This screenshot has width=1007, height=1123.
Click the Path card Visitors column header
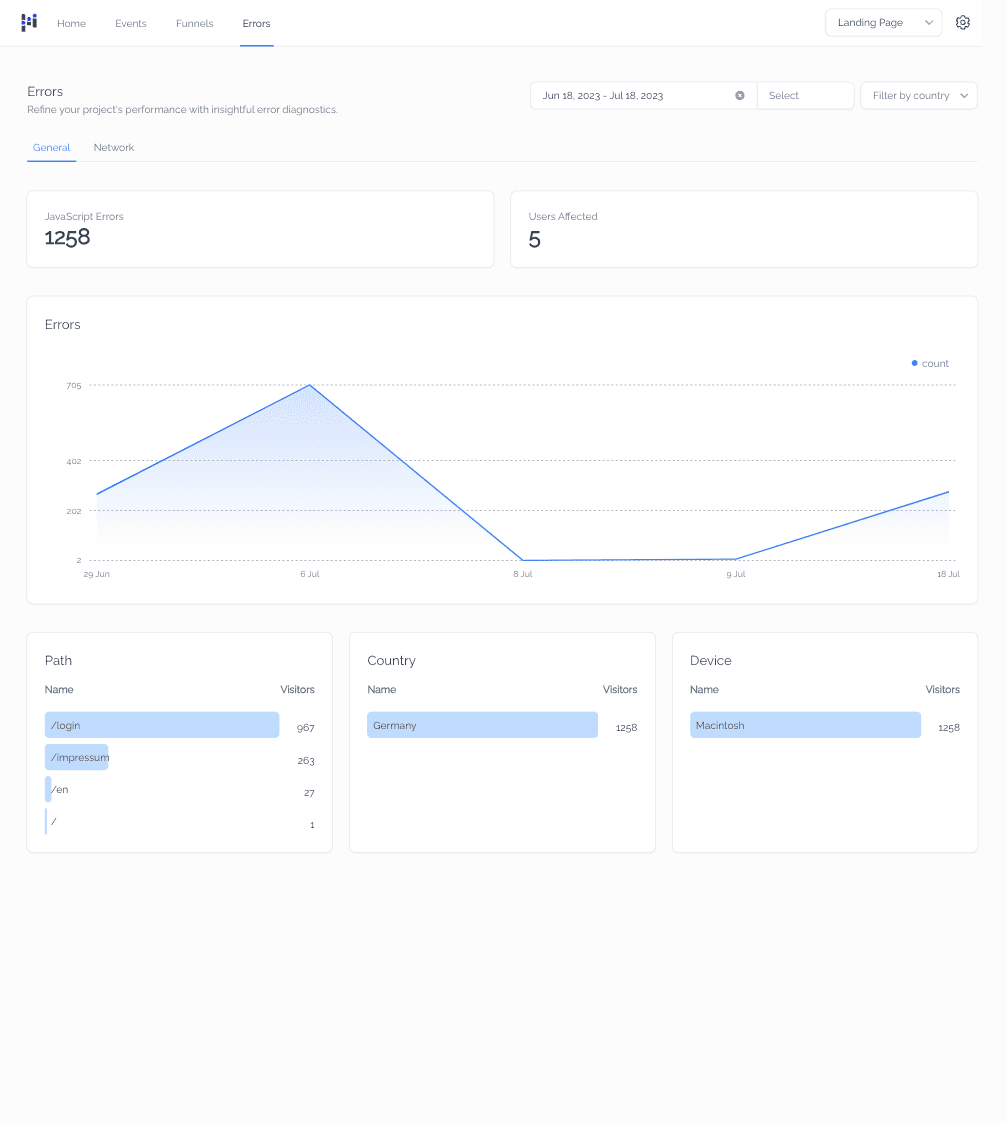297,690
